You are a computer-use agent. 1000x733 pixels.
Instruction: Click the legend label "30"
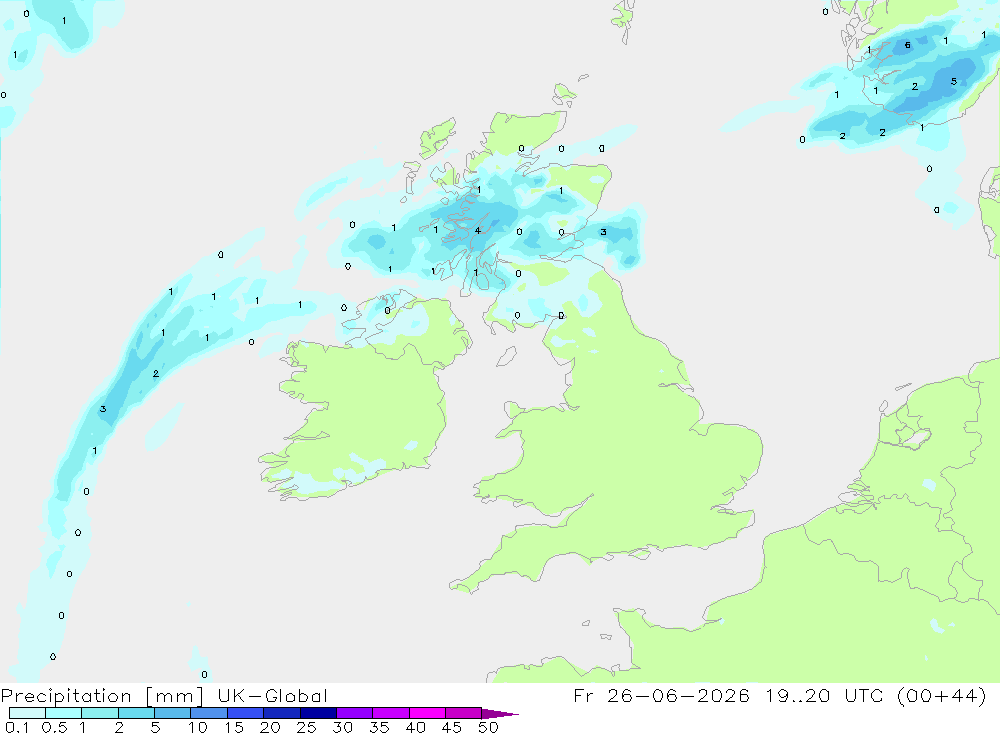coord(342,727)
